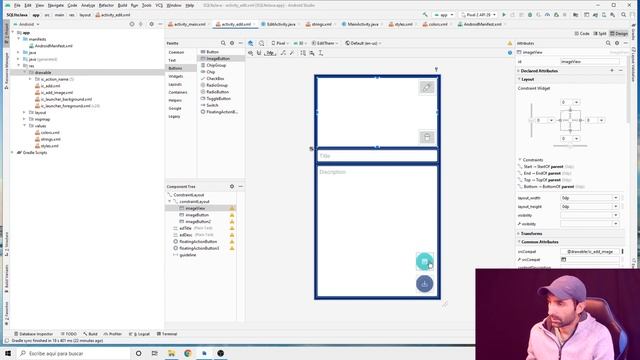Click the Run app play button
Screen dimensions: 640x360
(x=504, y=15)
